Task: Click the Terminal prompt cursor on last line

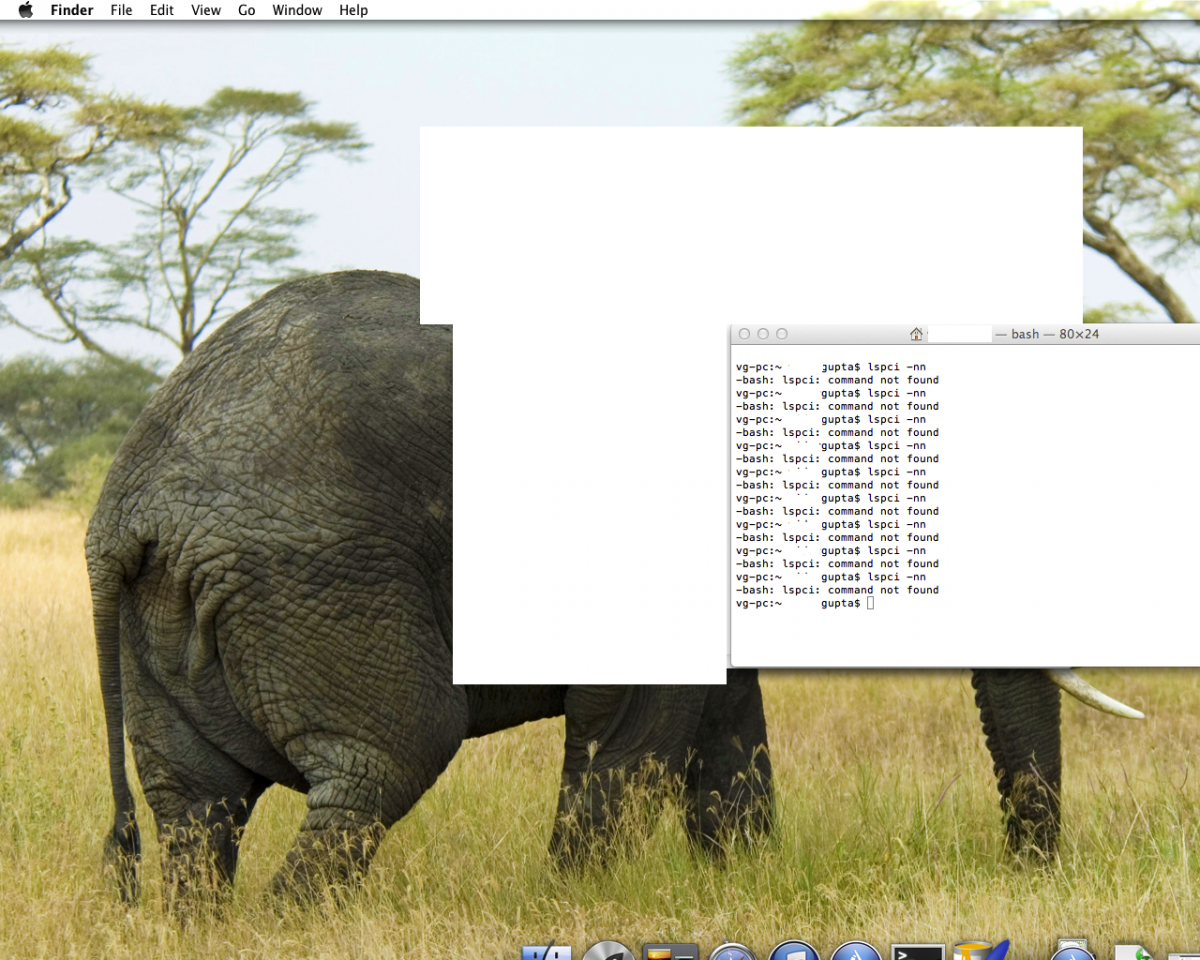Action: click(870, 603)
